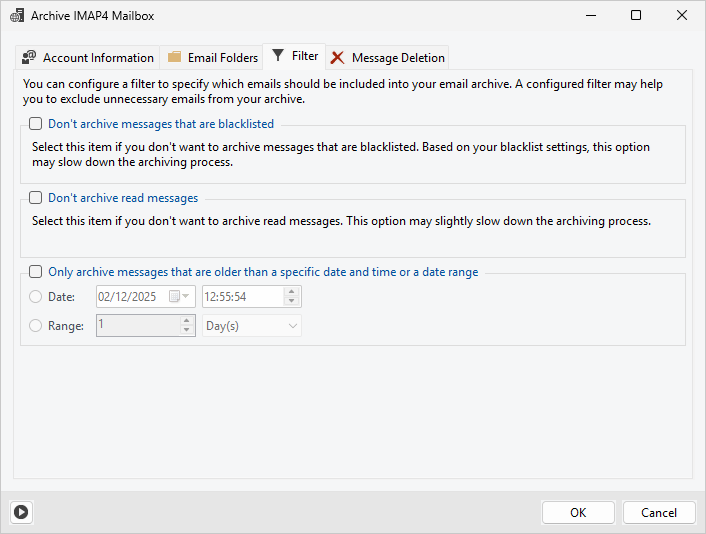
Task: Click the folder icon on Email Folders tab
Action: pos(175,58)
